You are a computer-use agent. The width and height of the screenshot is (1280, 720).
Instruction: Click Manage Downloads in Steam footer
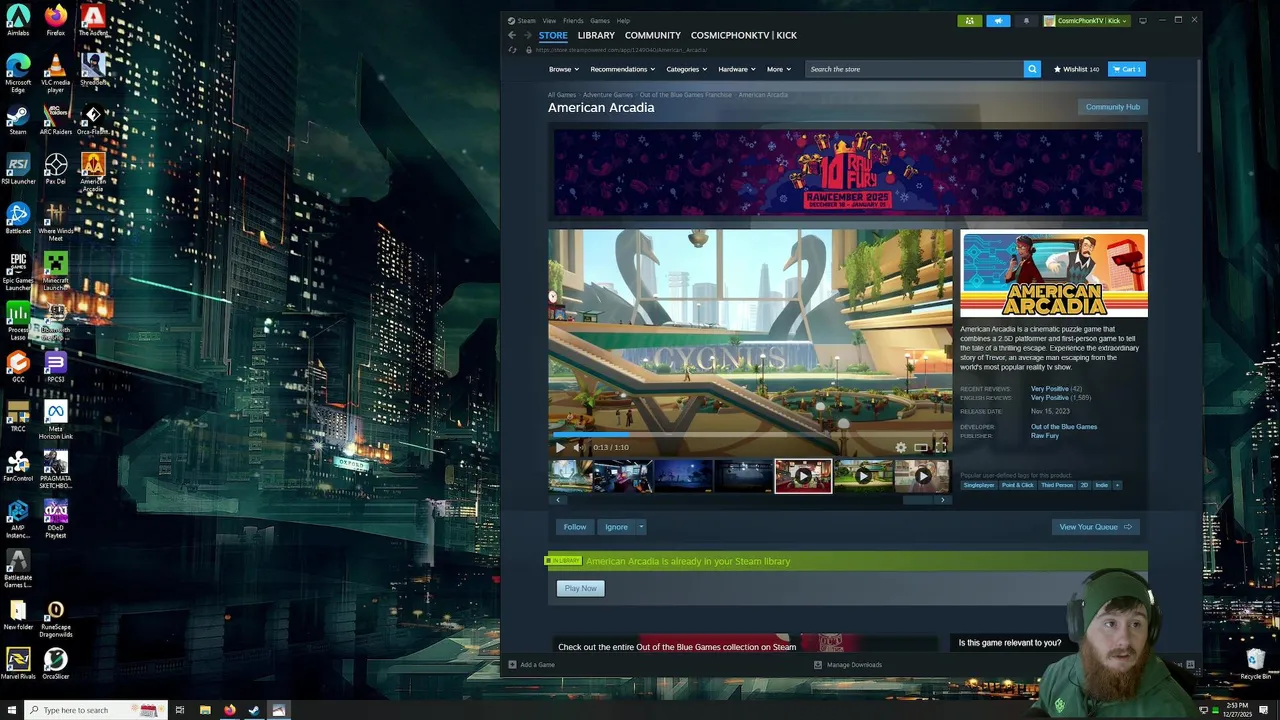pyautogui.click(x=848, y=664)
